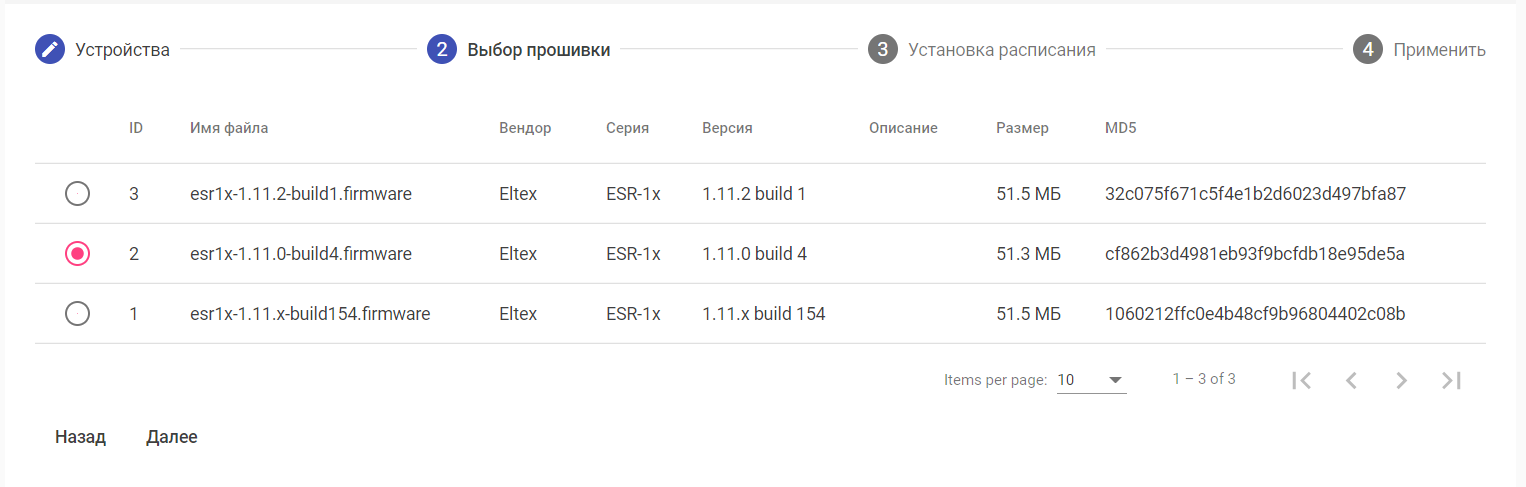Open the Применить step label
This screenshot has width=1526, height=487.
point(1439,49)
